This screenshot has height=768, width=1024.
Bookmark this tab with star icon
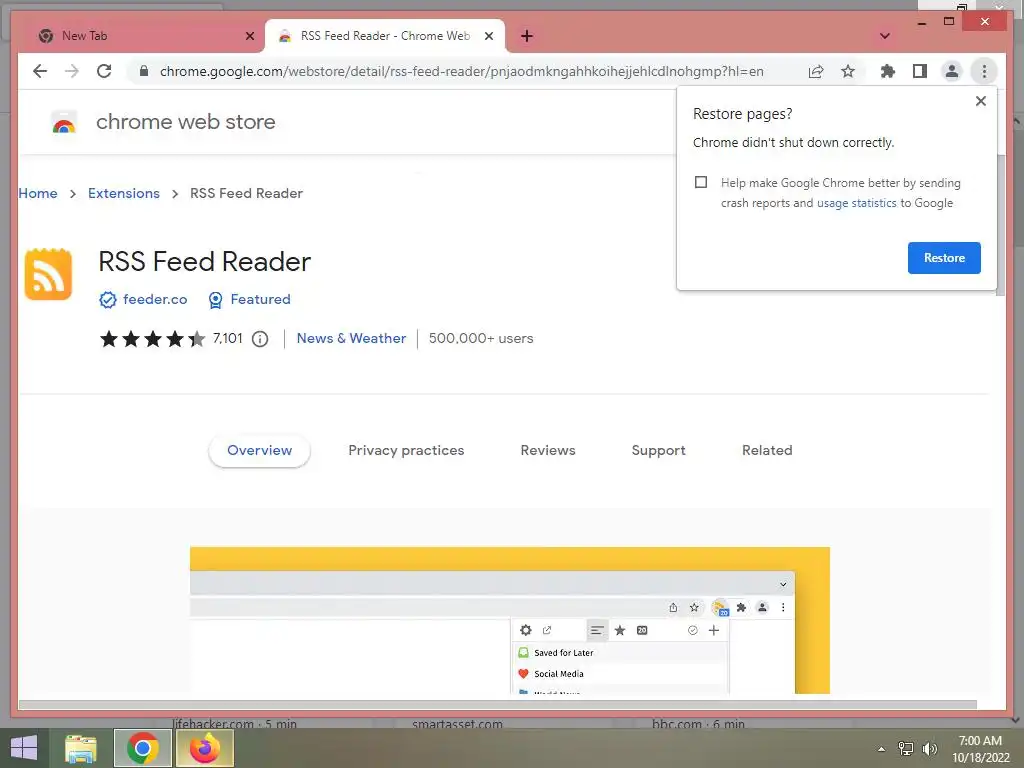click(x=848, y=71)
